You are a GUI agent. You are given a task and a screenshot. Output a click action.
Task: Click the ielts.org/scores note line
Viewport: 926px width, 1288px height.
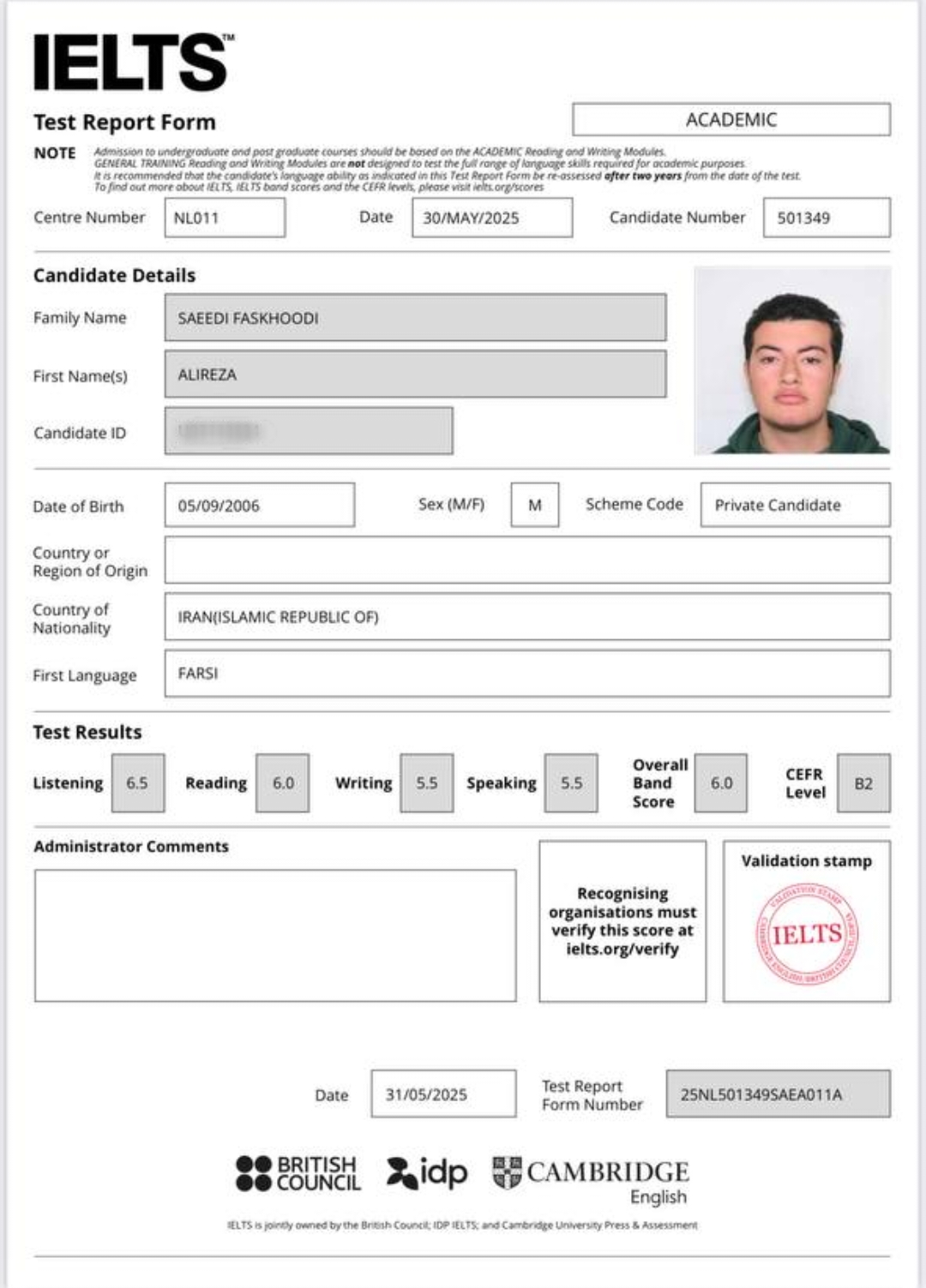(318, 187)
